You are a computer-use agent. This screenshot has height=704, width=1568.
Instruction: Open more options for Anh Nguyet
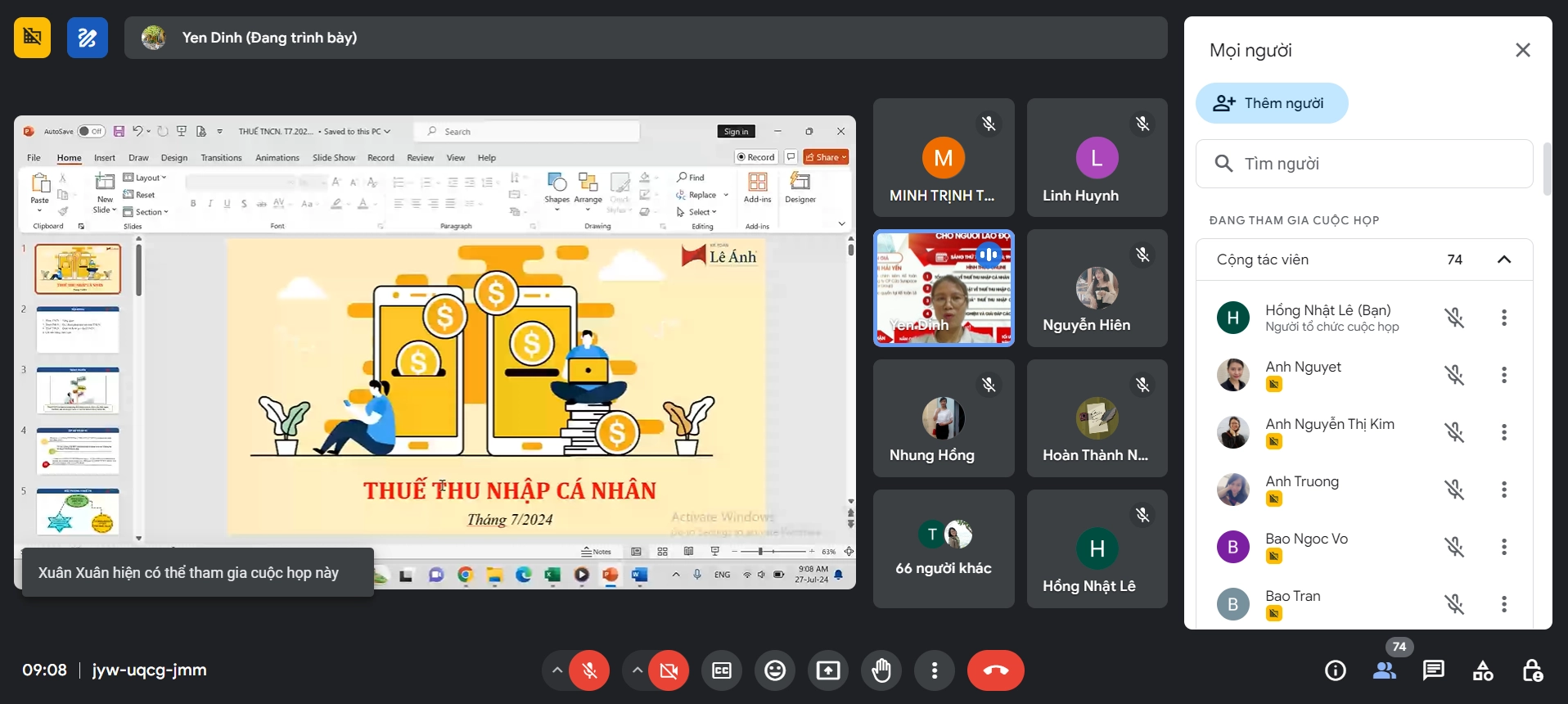tap(1503, 375)
